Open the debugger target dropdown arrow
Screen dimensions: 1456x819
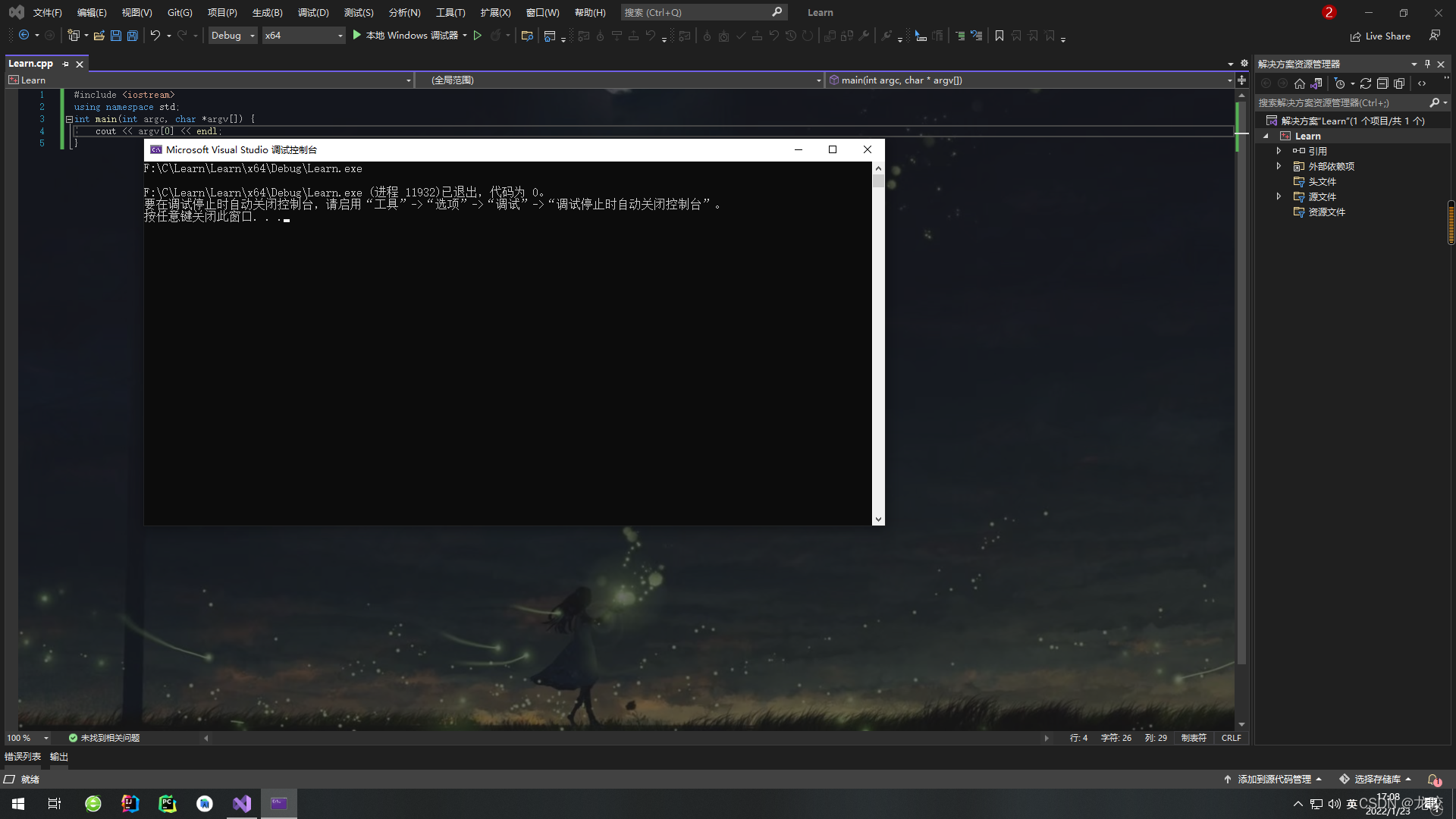click(x=465, y=36)
